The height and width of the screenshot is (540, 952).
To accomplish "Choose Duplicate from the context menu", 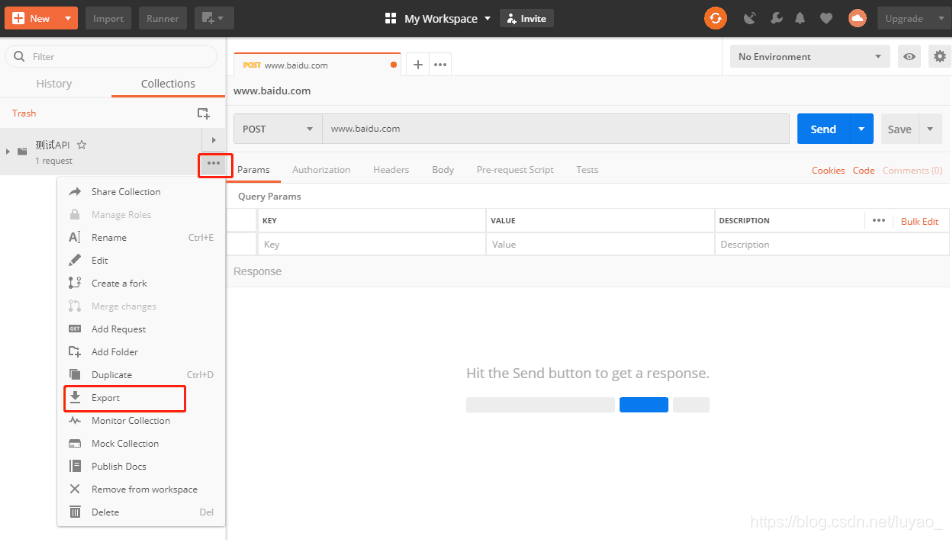I will point(141,375).
